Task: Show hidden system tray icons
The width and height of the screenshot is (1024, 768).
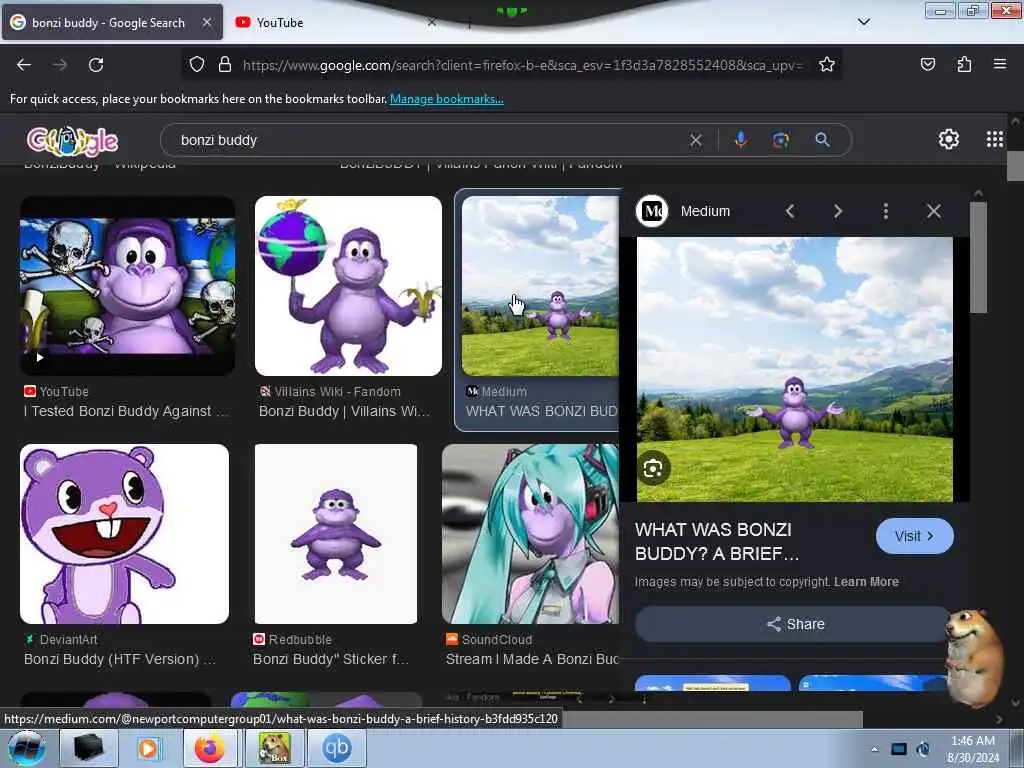Action: [874, 749]
